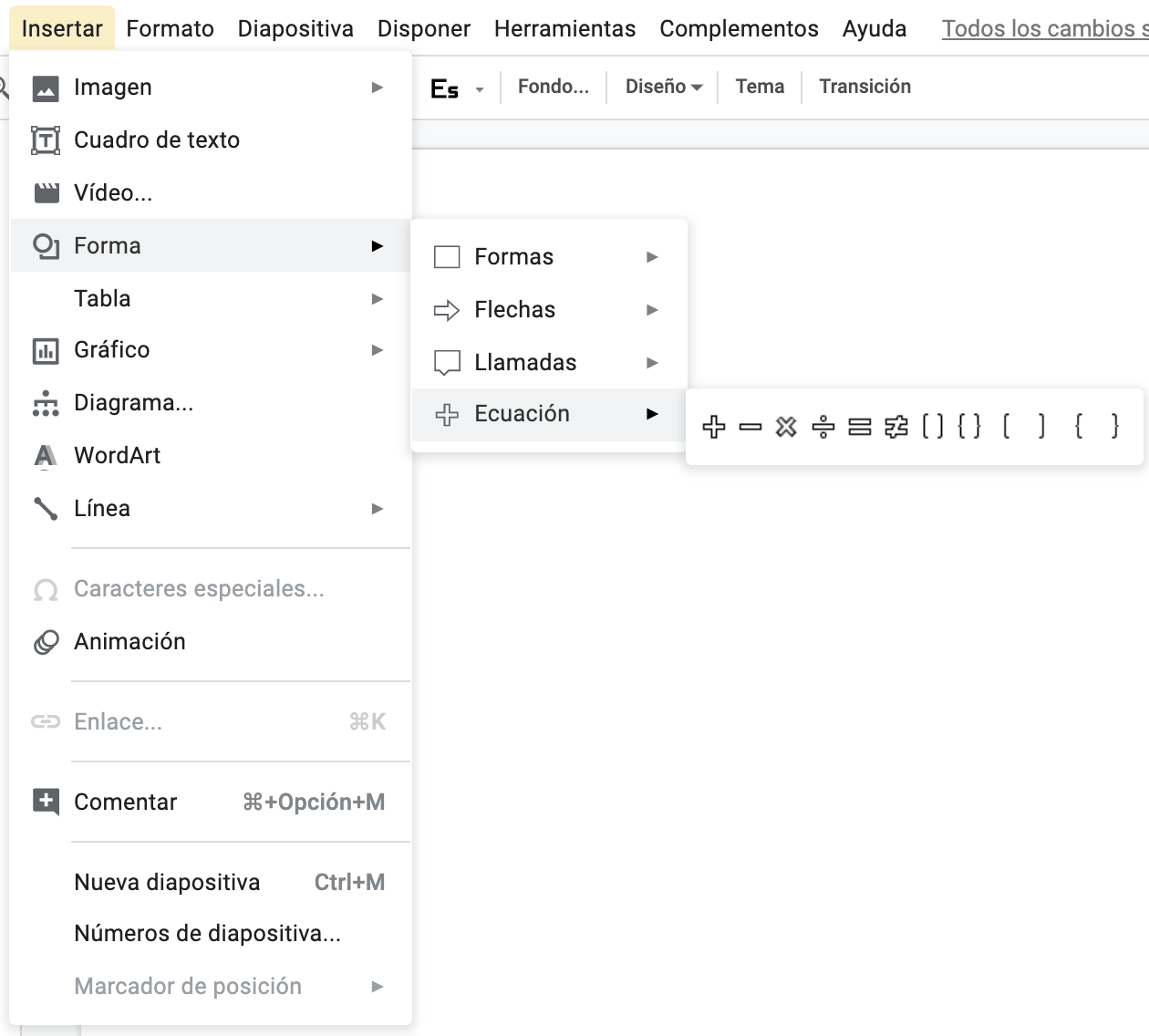
Task: Insert the left bracket shape
Action: 1006,426
